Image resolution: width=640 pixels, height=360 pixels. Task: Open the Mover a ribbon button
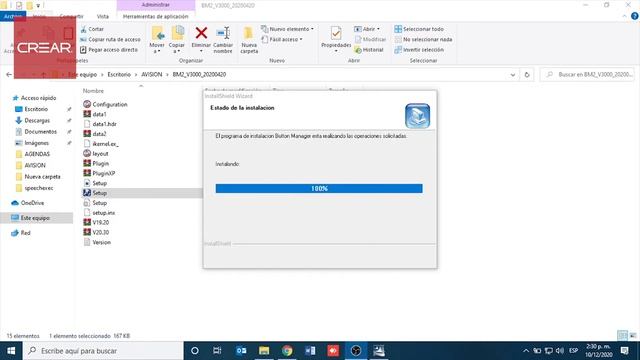pos(157,40)
